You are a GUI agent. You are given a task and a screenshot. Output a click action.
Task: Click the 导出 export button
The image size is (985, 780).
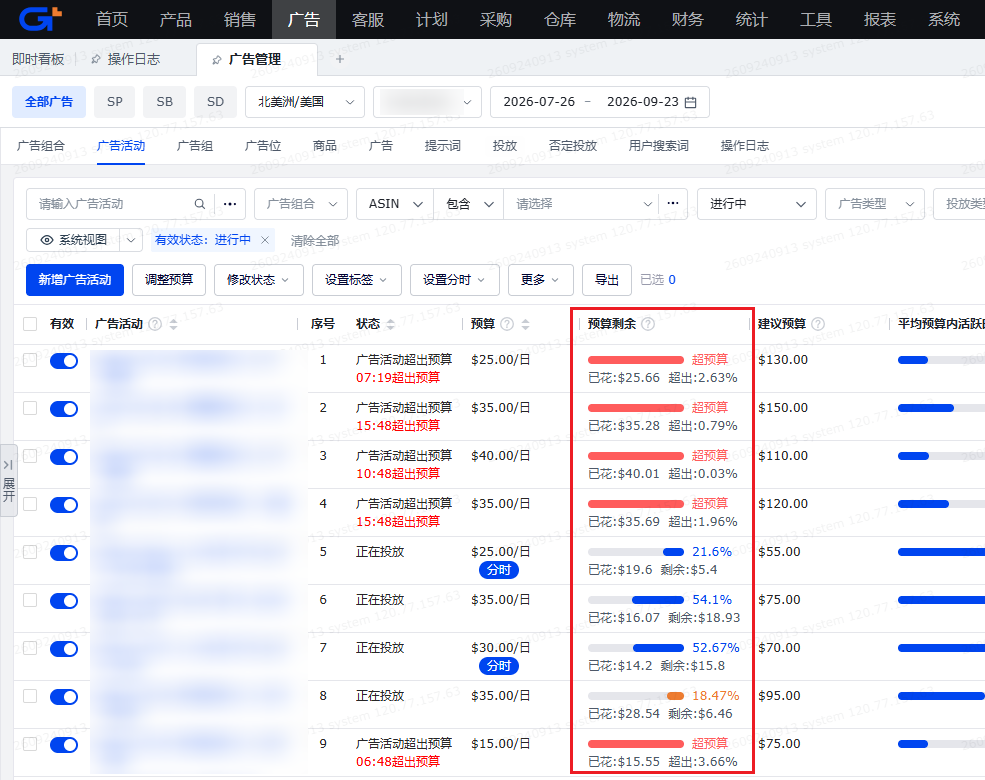coord(607,280)
